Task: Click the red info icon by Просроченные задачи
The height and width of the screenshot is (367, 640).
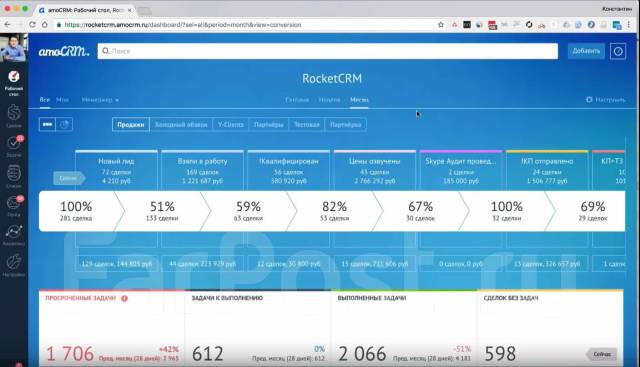Action: pyautogui.click(x=124, y=298)
